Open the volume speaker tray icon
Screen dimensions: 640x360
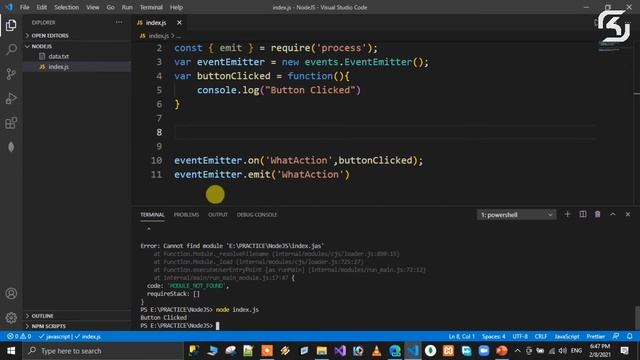[563, 351]
